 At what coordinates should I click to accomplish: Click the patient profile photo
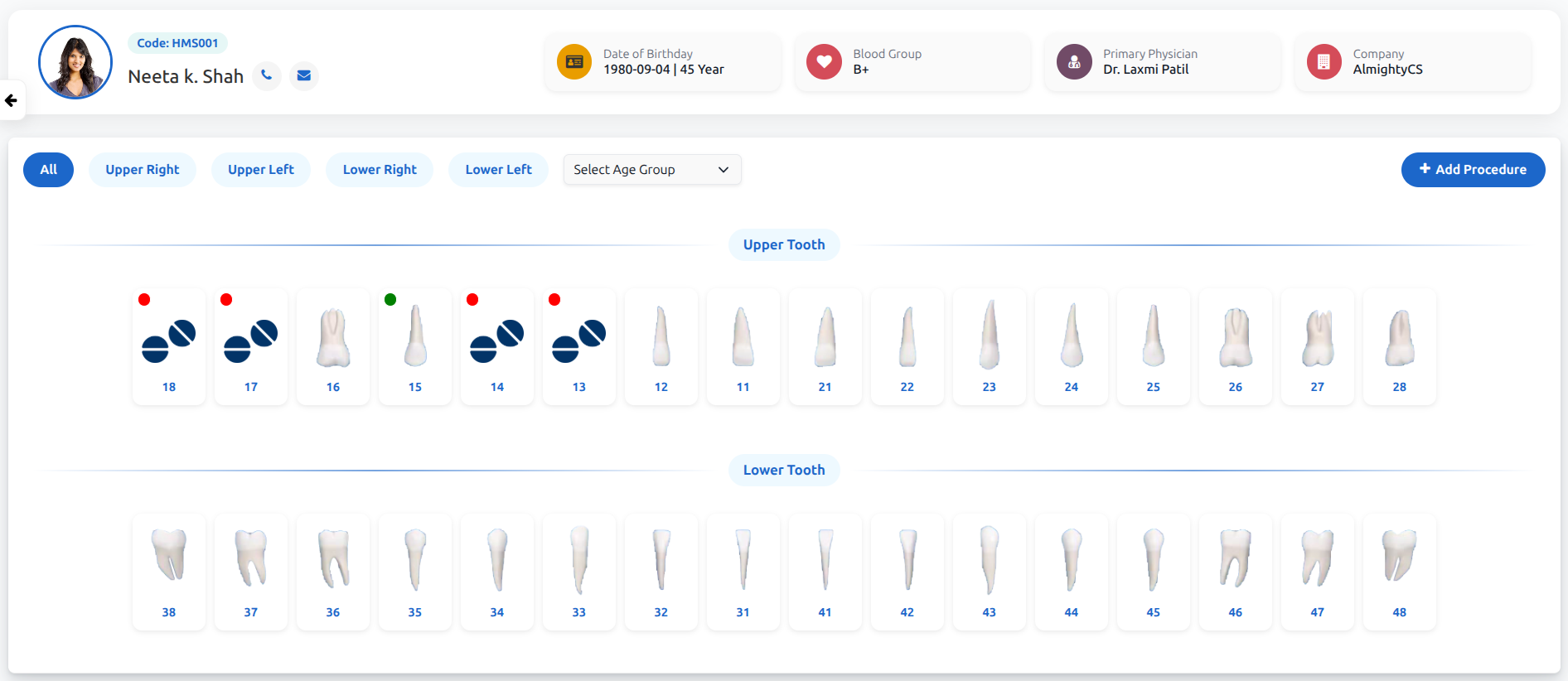(x=75, y=62)
